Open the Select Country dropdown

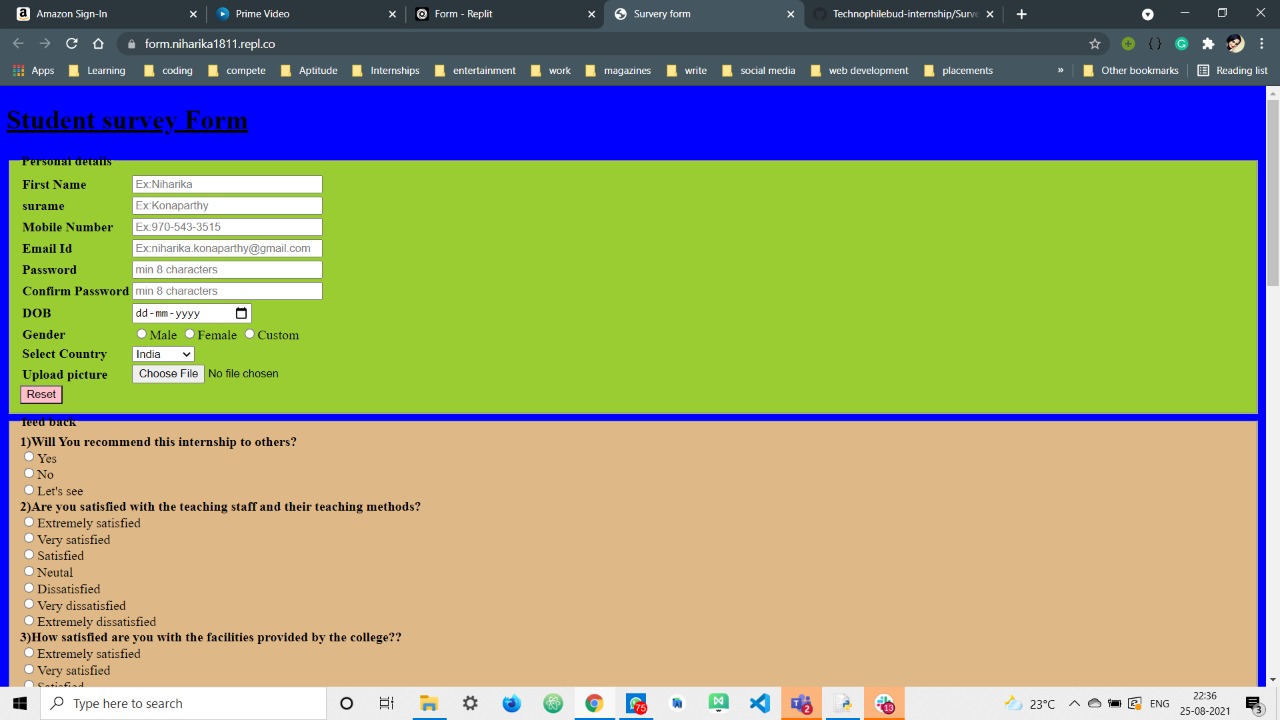point(162,354)
